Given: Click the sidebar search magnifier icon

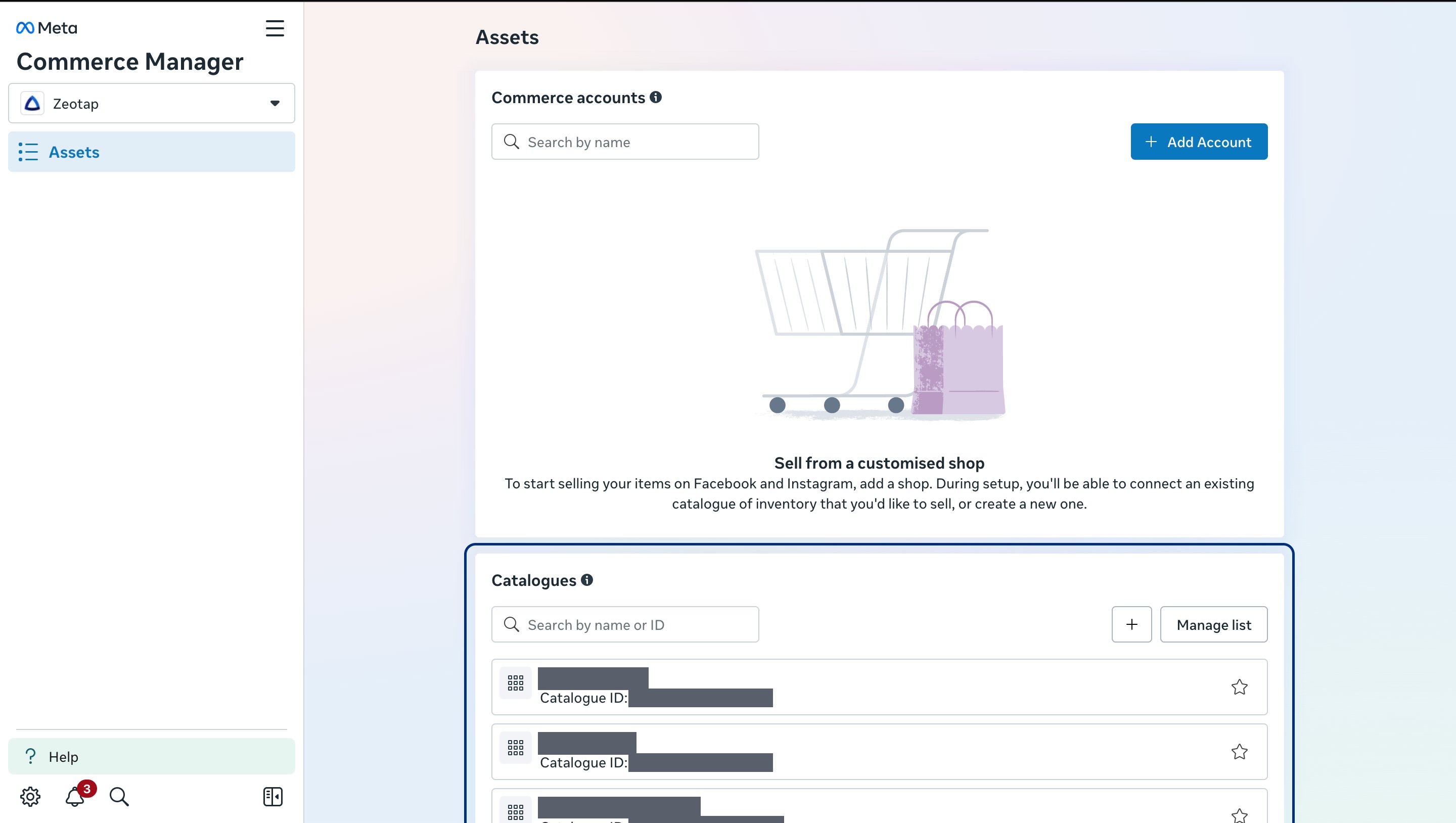Looking at the screenshot, I should pos(119,797).
